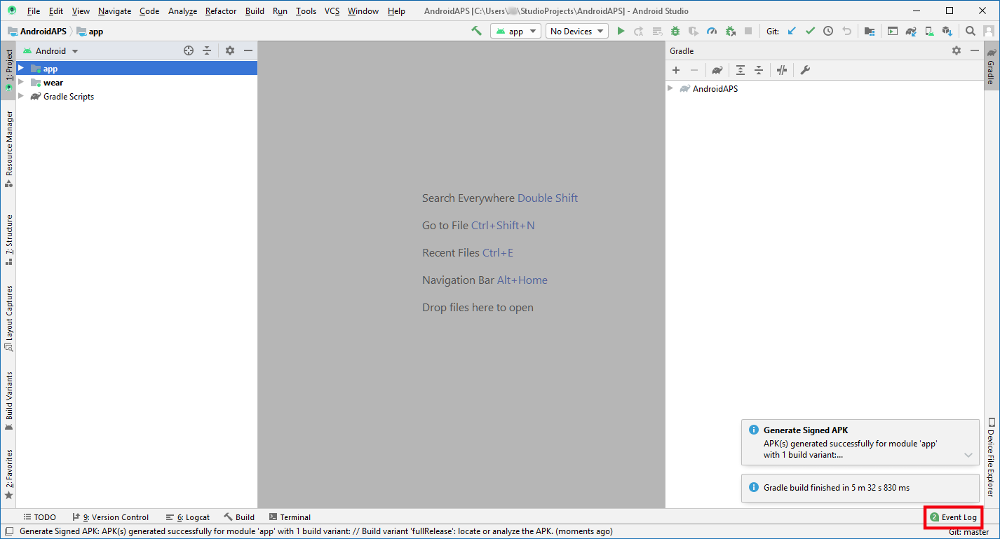This screenshot has height=539, width=1000.
Task: Open the Favorites side tab
Action: tap(9, 474)
